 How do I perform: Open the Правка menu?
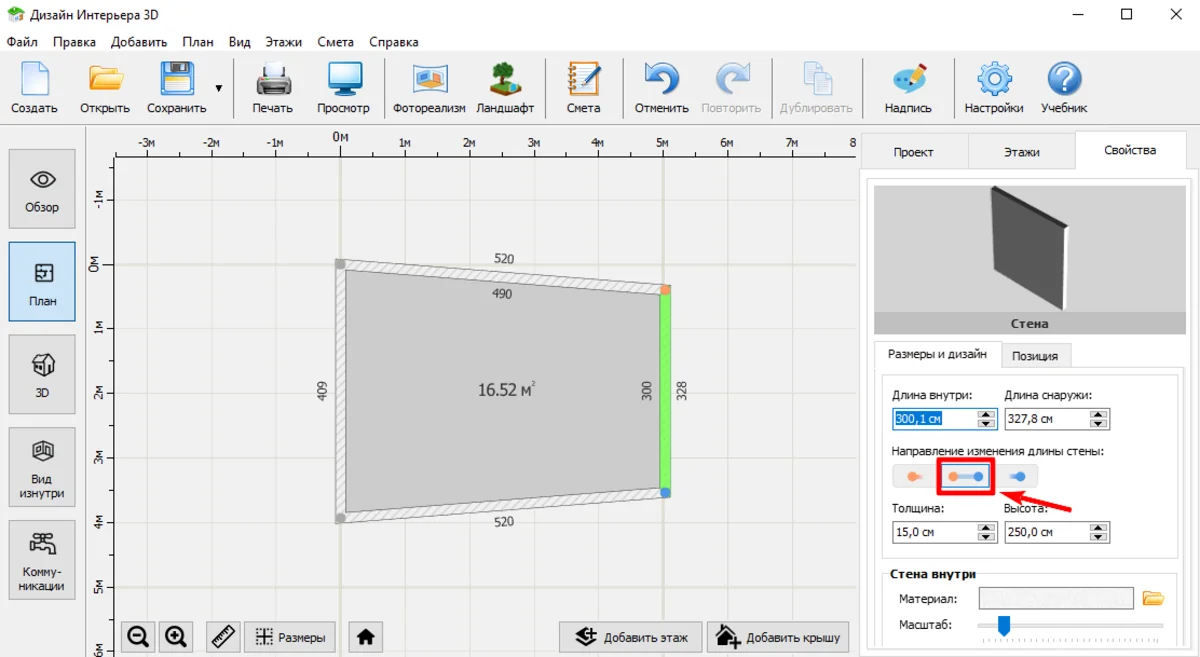74,42
